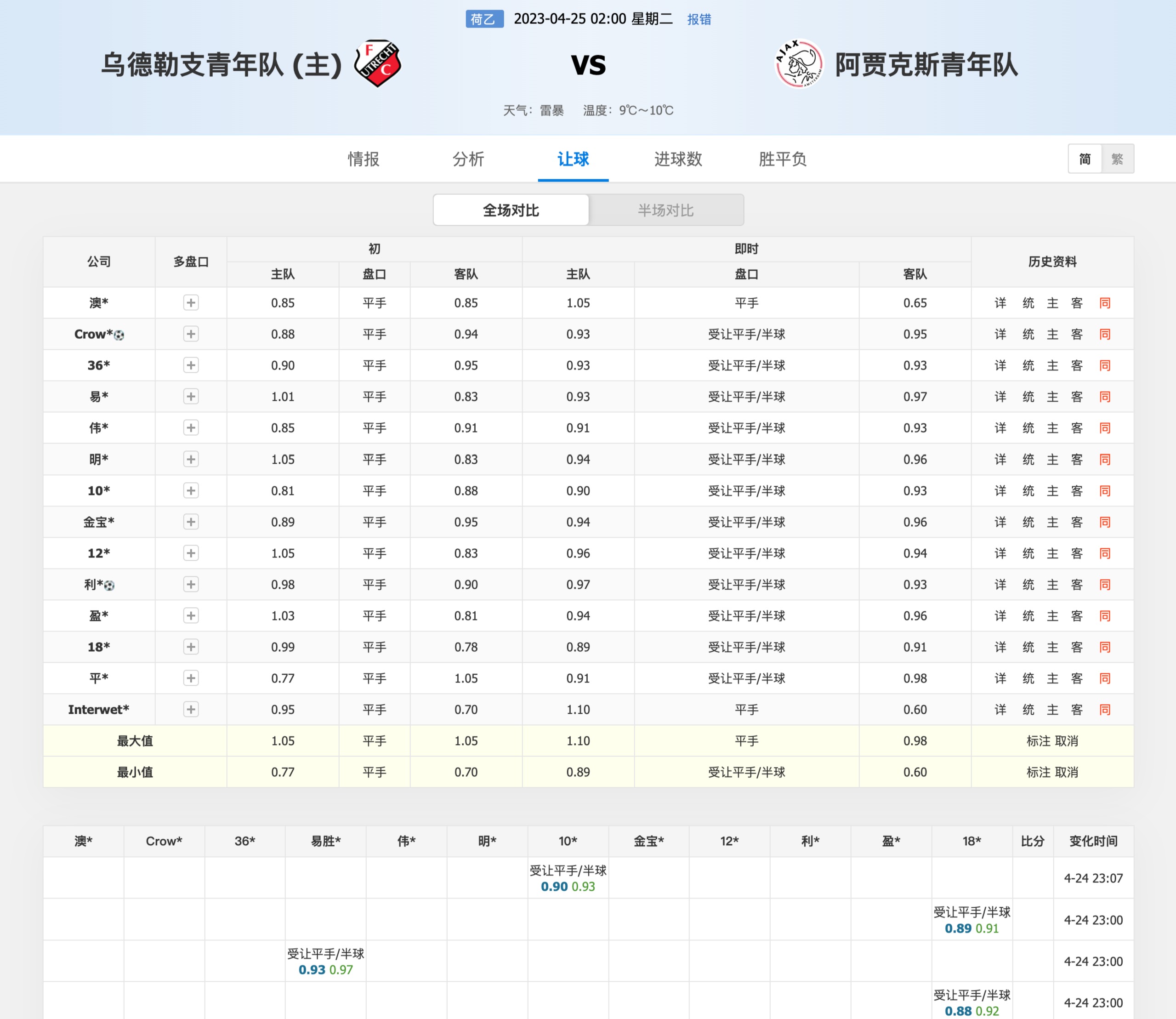The height and width of the screenshot is (1019, 1176).
Task: Click the soccer ball icon beside 利*
Action: tap(110, 585)
